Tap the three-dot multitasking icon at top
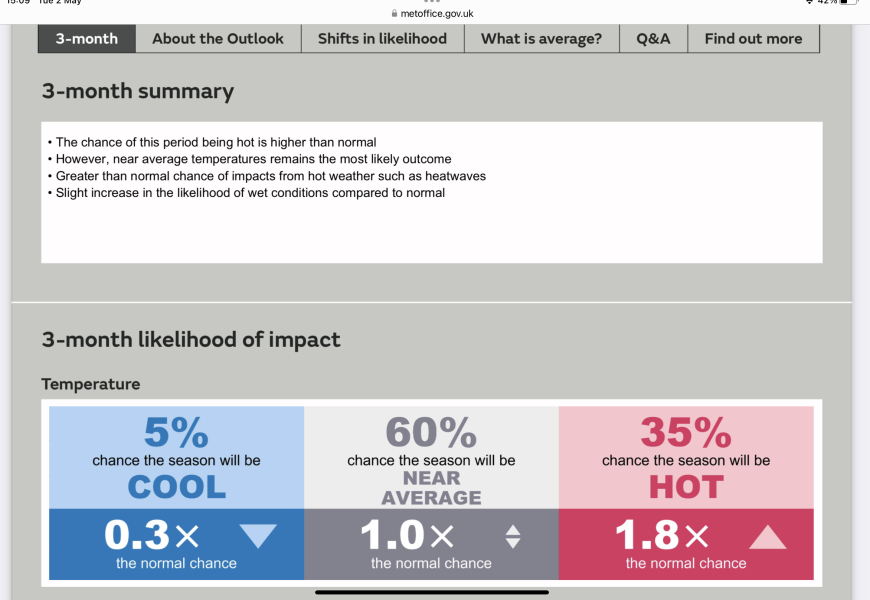Screen dimensions: 870x600 pyautogui.click(x=432, y=2)
